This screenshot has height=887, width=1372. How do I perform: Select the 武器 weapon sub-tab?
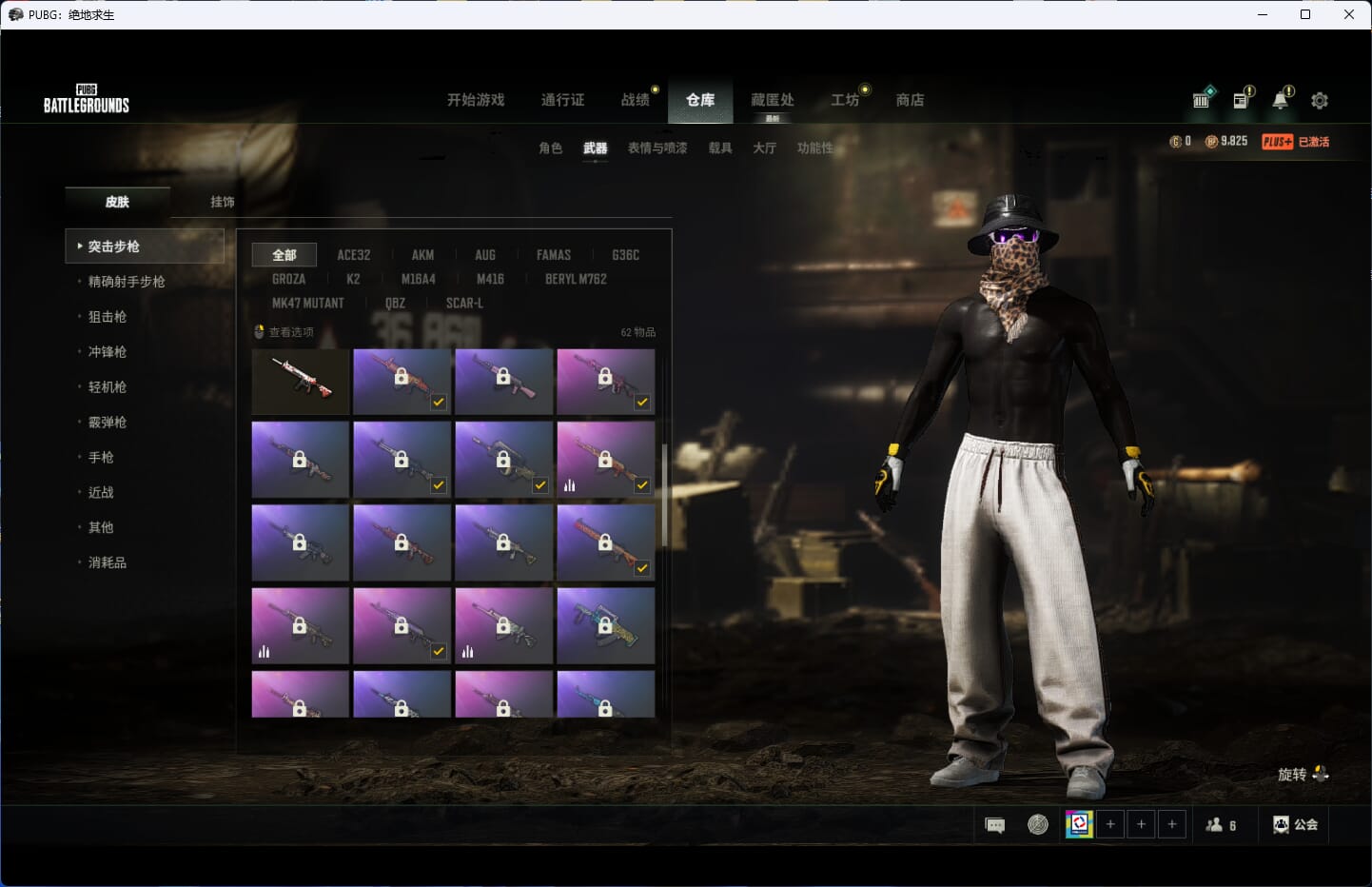click(x=596, y=148)
